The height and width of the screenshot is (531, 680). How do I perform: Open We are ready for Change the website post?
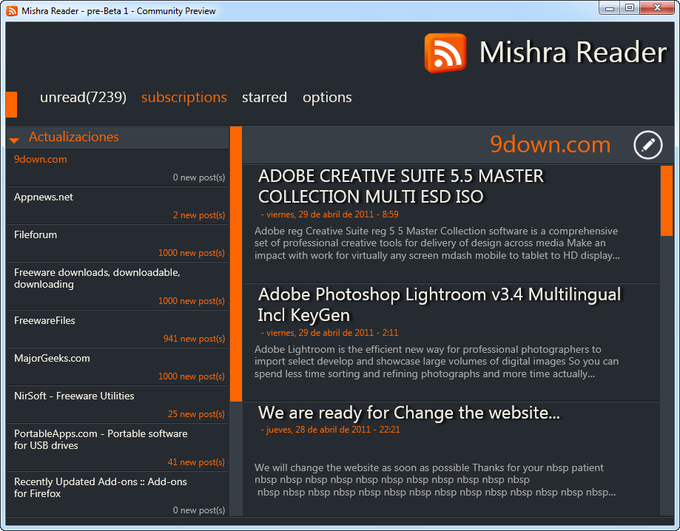409,413
